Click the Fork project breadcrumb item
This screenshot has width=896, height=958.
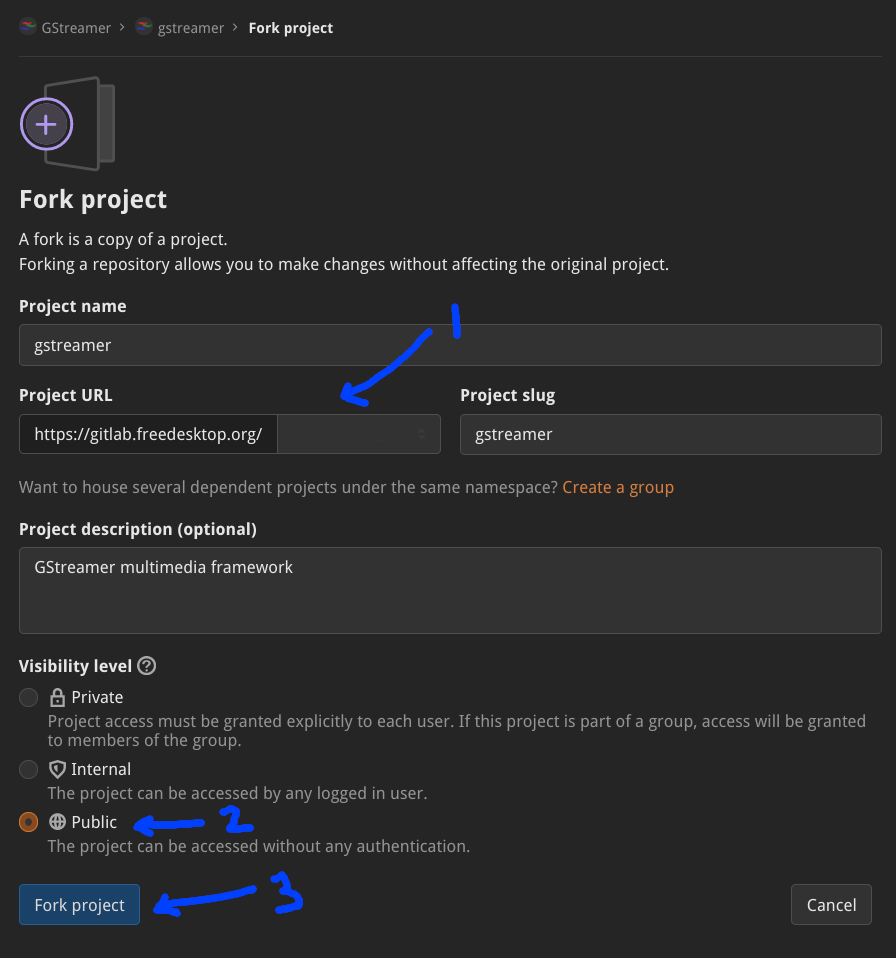click(x=291, y=28)
